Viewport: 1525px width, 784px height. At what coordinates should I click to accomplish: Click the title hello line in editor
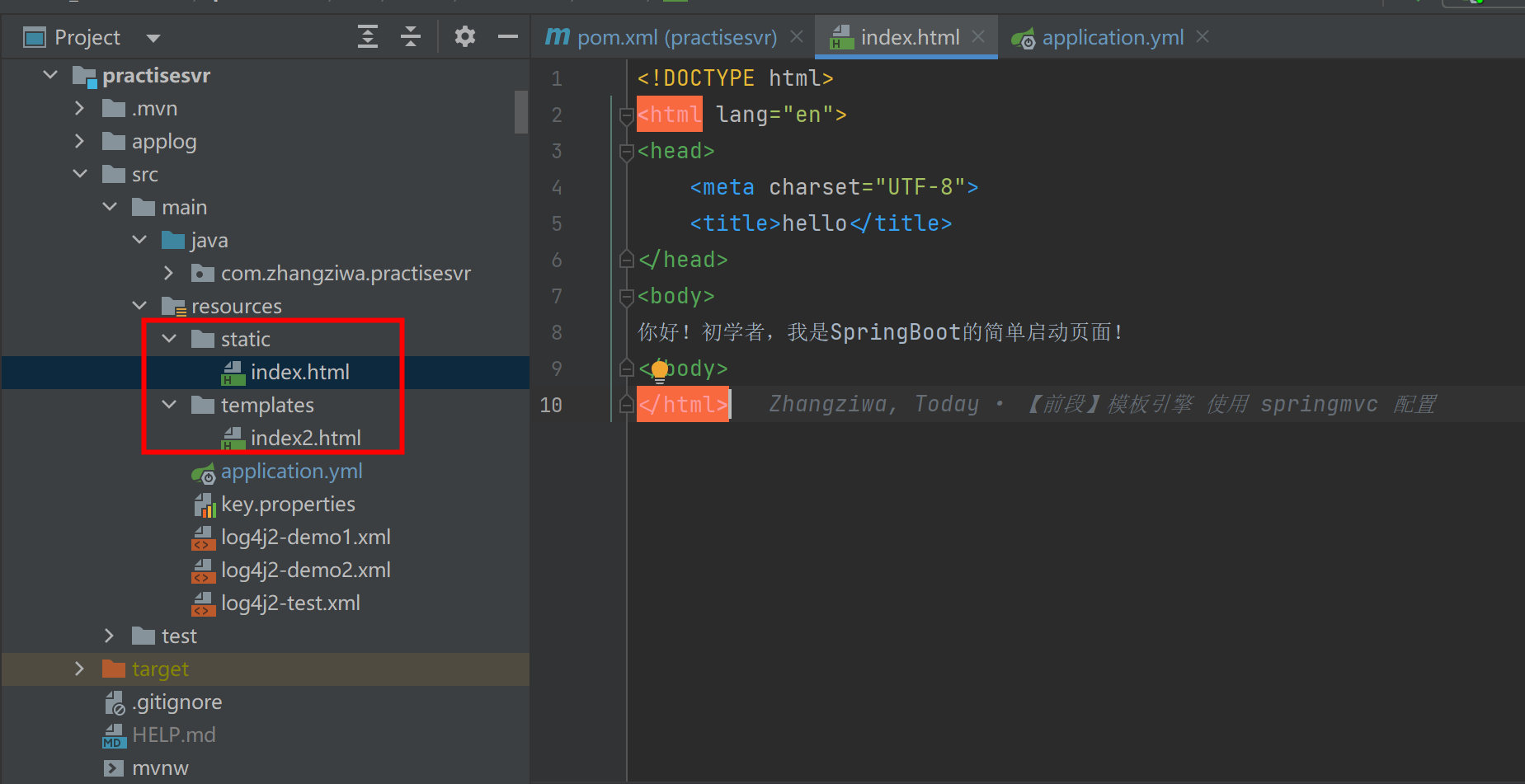[x=821, y=223]
